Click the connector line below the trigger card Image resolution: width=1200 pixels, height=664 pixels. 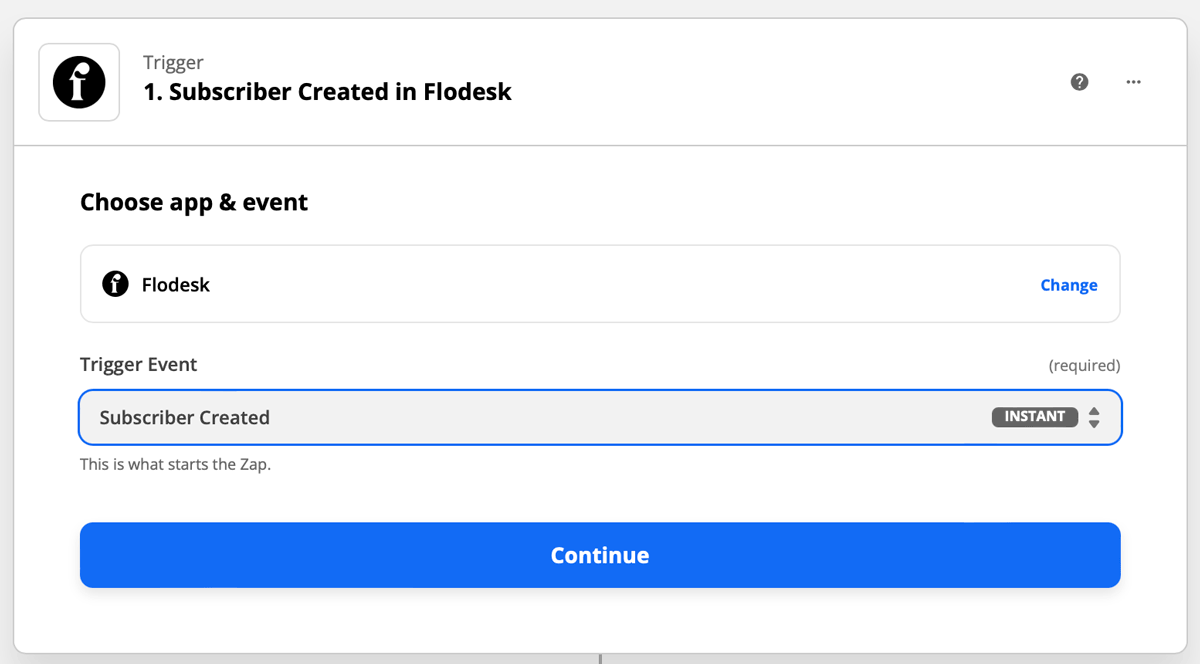(x=600, y=659)
